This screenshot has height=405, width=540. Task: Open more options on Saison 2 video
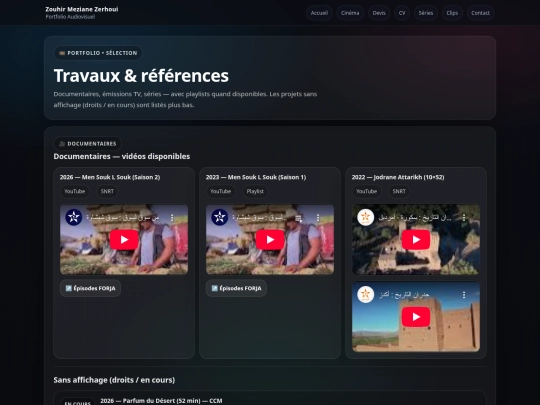[172, 218]
